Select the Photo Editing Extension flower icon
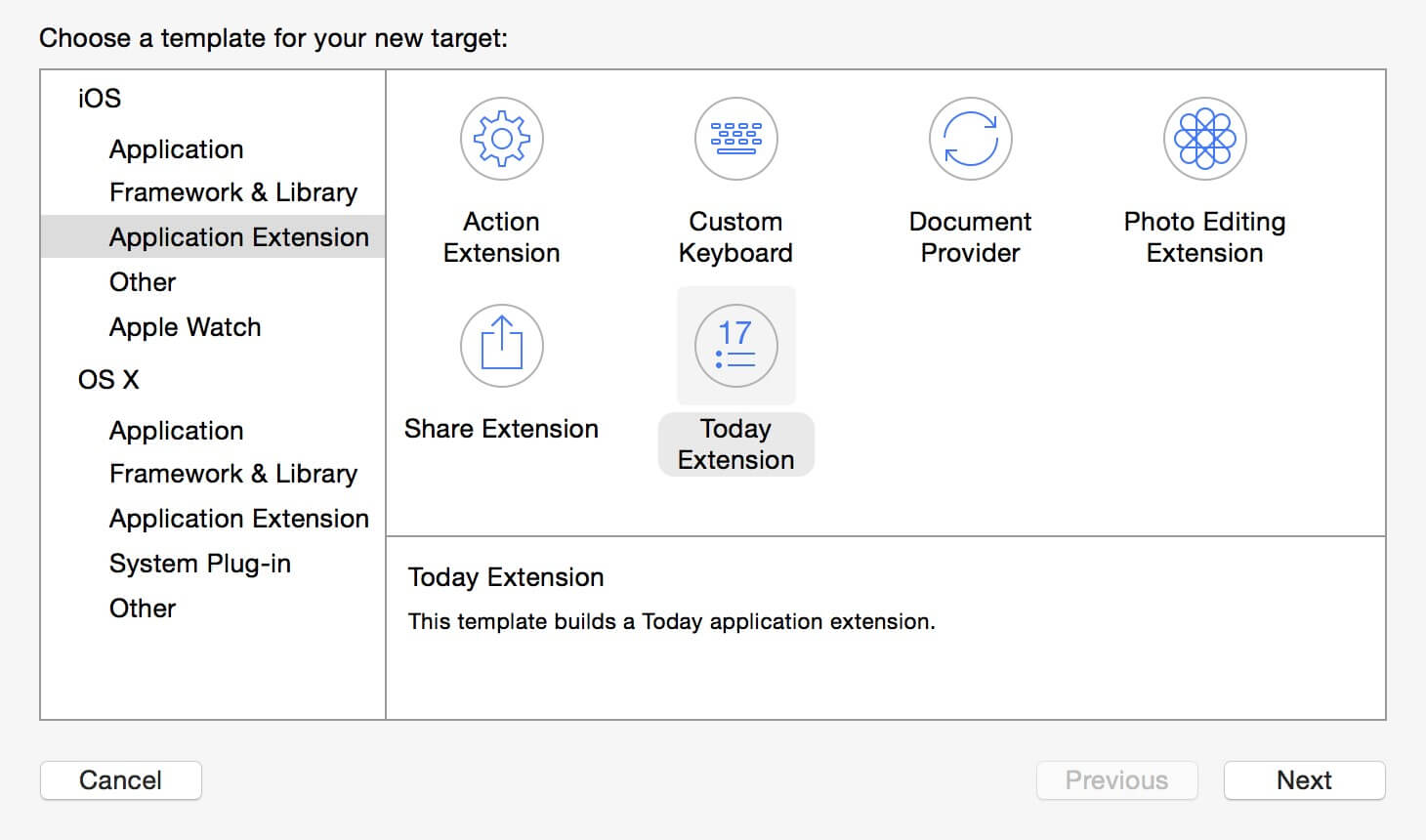 (1204, 139)
